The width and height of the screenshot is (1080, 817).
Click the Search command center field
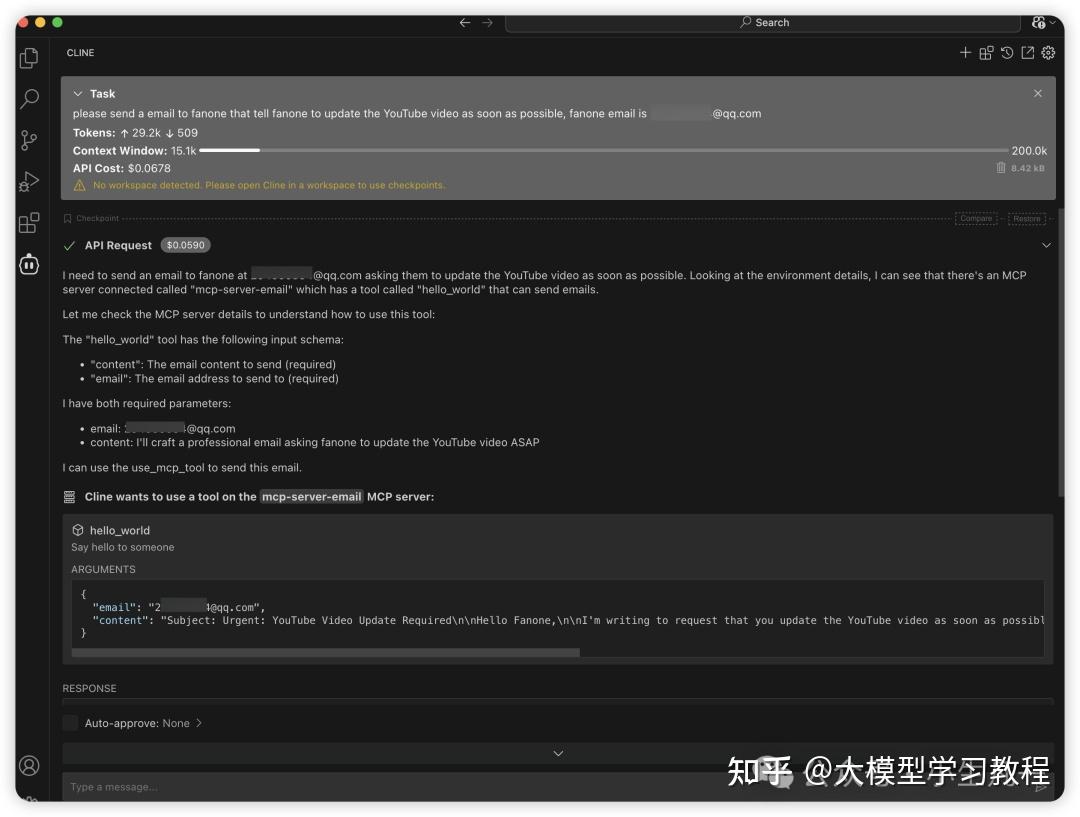(762, 23)
